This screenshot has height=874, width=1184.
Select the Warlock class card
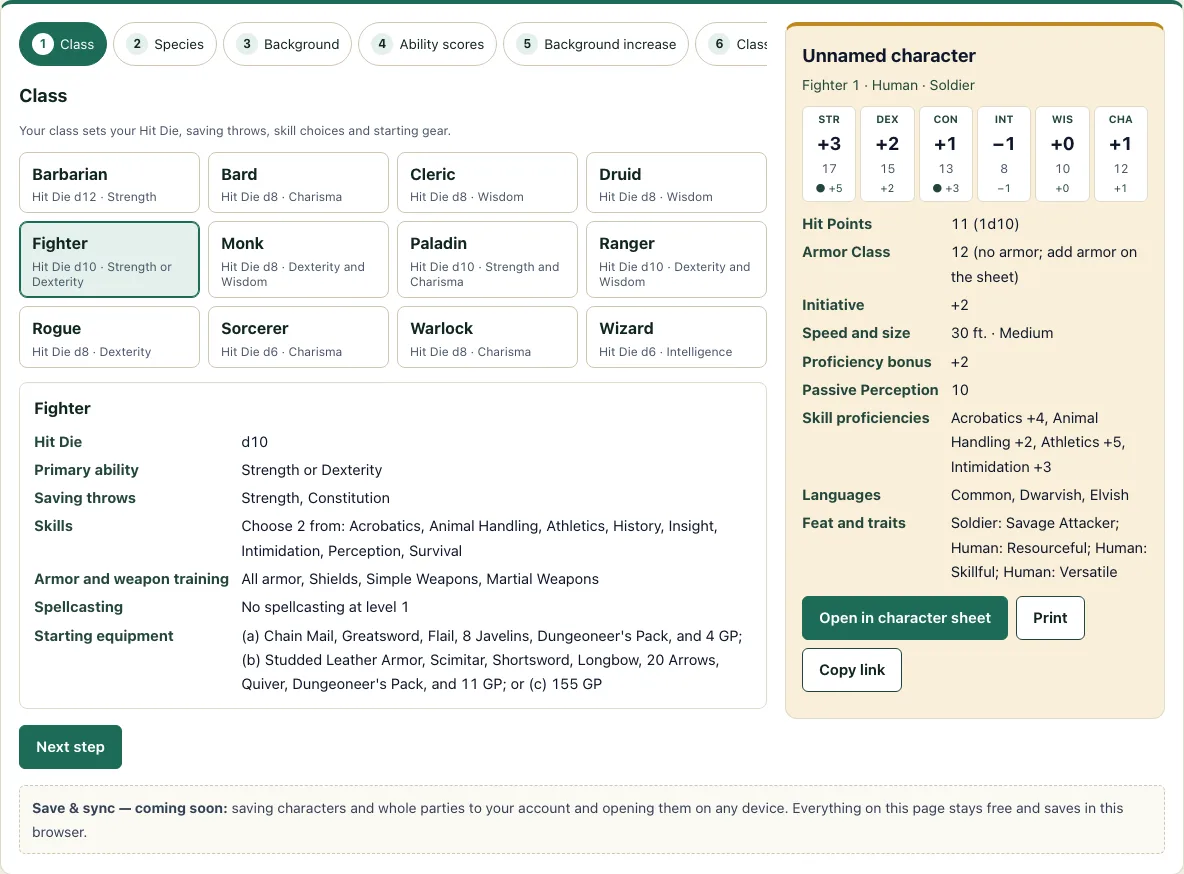(487, 337)
